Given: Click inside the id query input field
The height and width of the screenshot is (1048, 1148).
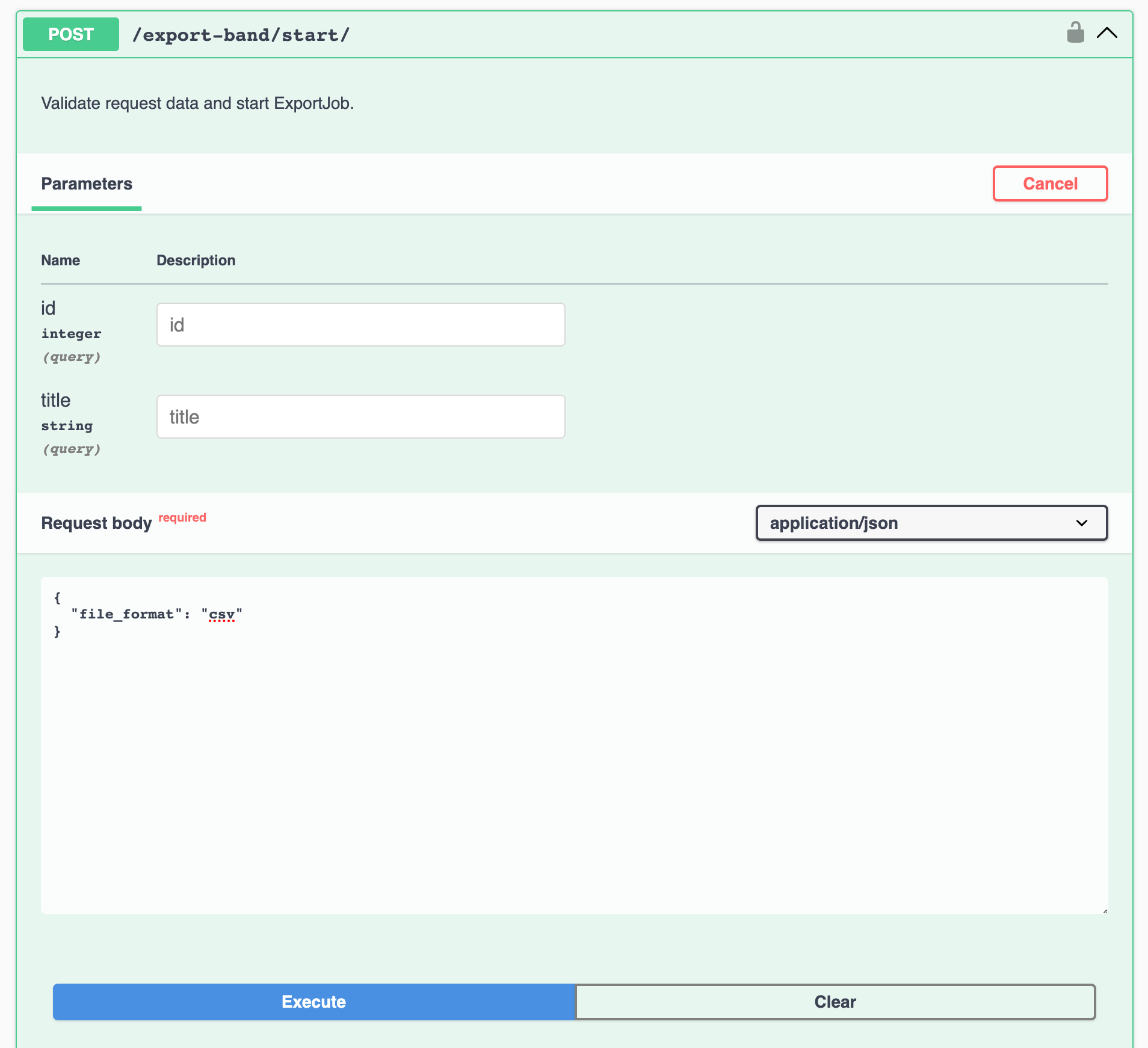Looking at the screenshot, I should [360, 324].
